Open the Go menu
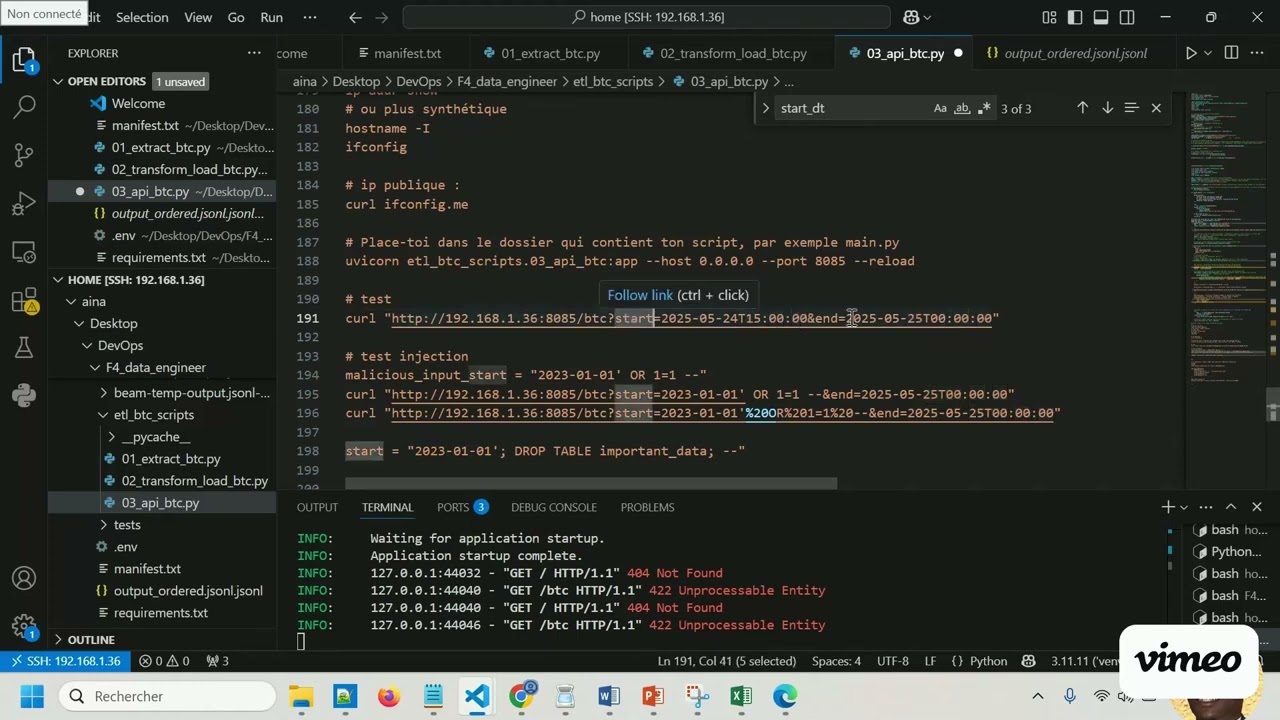 (x=236, y=17)
